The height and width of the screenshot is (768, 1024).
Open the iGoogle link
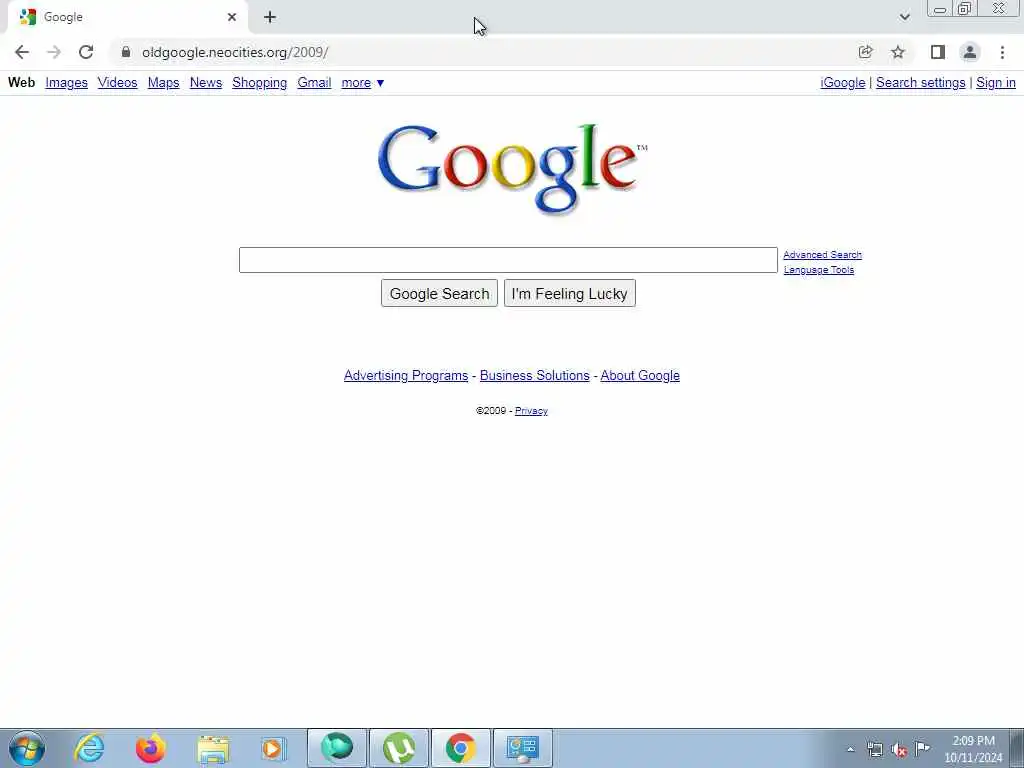(842, 83)
